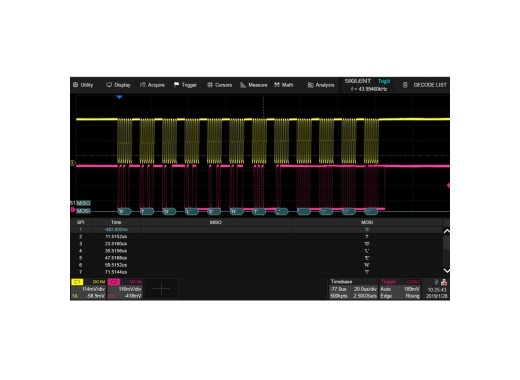Select decode row with time 59.5152us

click(256, 265)
